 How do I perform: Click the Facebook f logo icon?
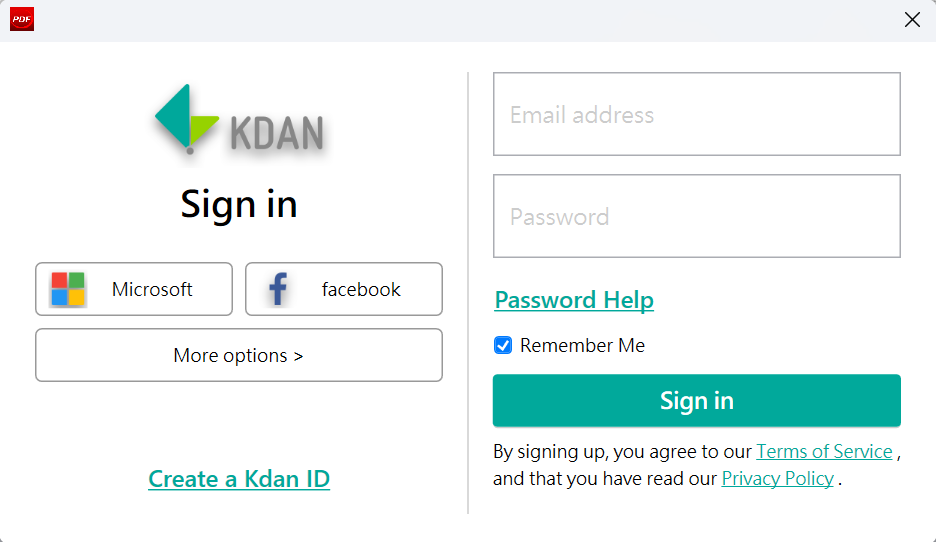click(x=278, y=289)
